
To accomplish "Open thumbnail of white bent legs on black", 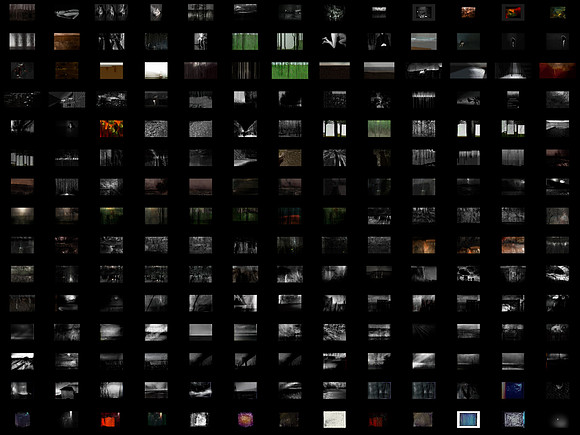I will point(334,41).
